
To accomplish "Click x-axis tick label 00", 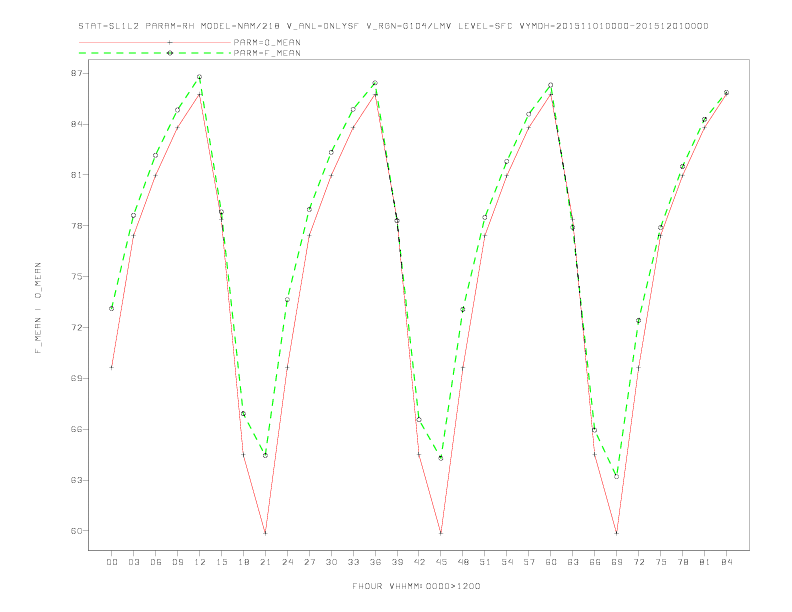I will pos(112,562).
